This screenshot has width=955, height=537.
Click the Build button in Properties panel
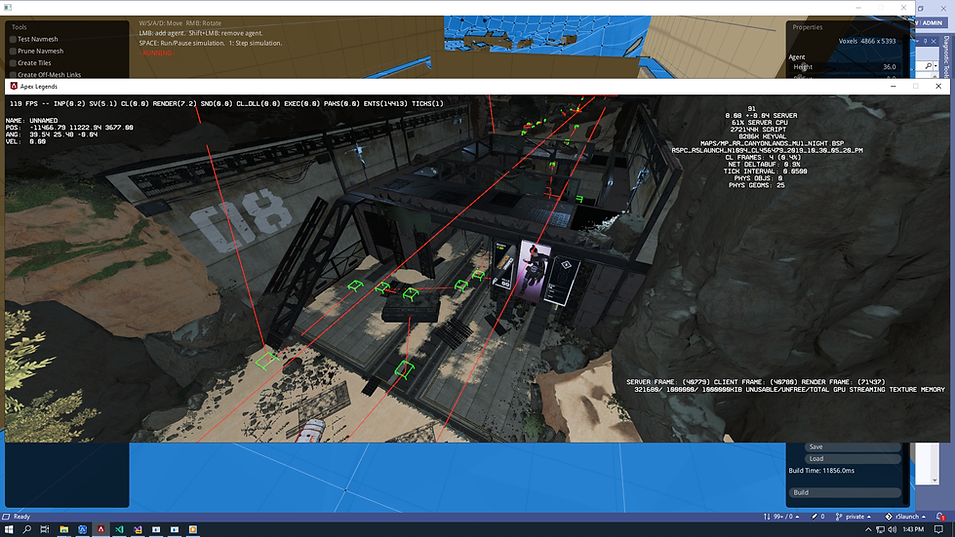tap(845, 493)
